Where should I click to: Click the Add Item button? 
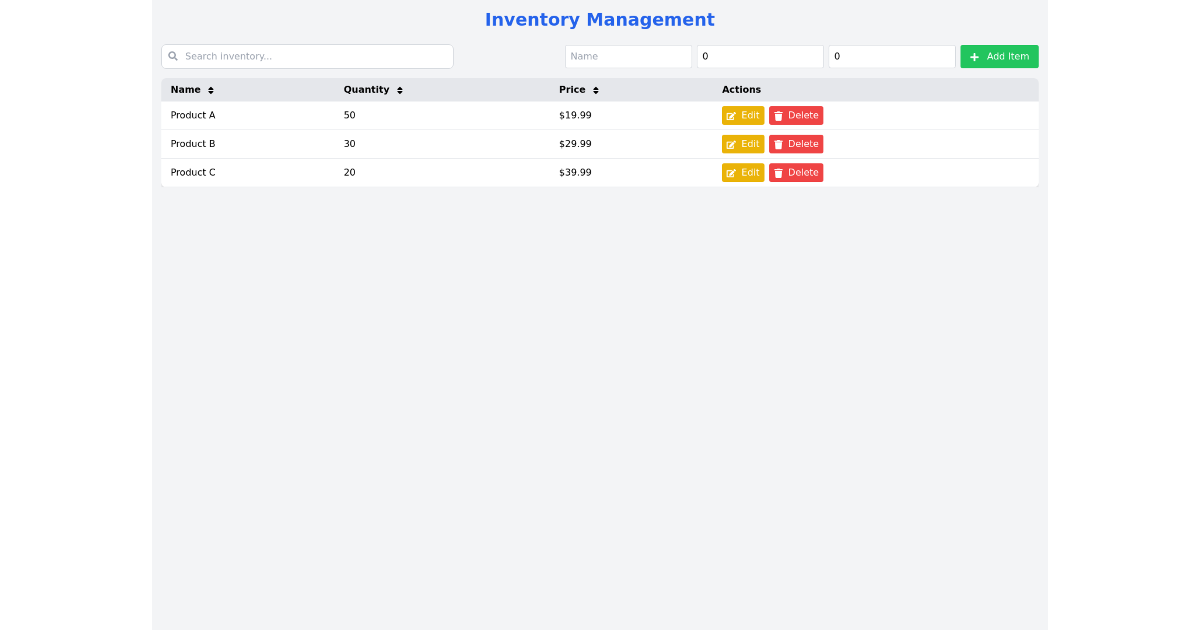click(x=999, y=56)
